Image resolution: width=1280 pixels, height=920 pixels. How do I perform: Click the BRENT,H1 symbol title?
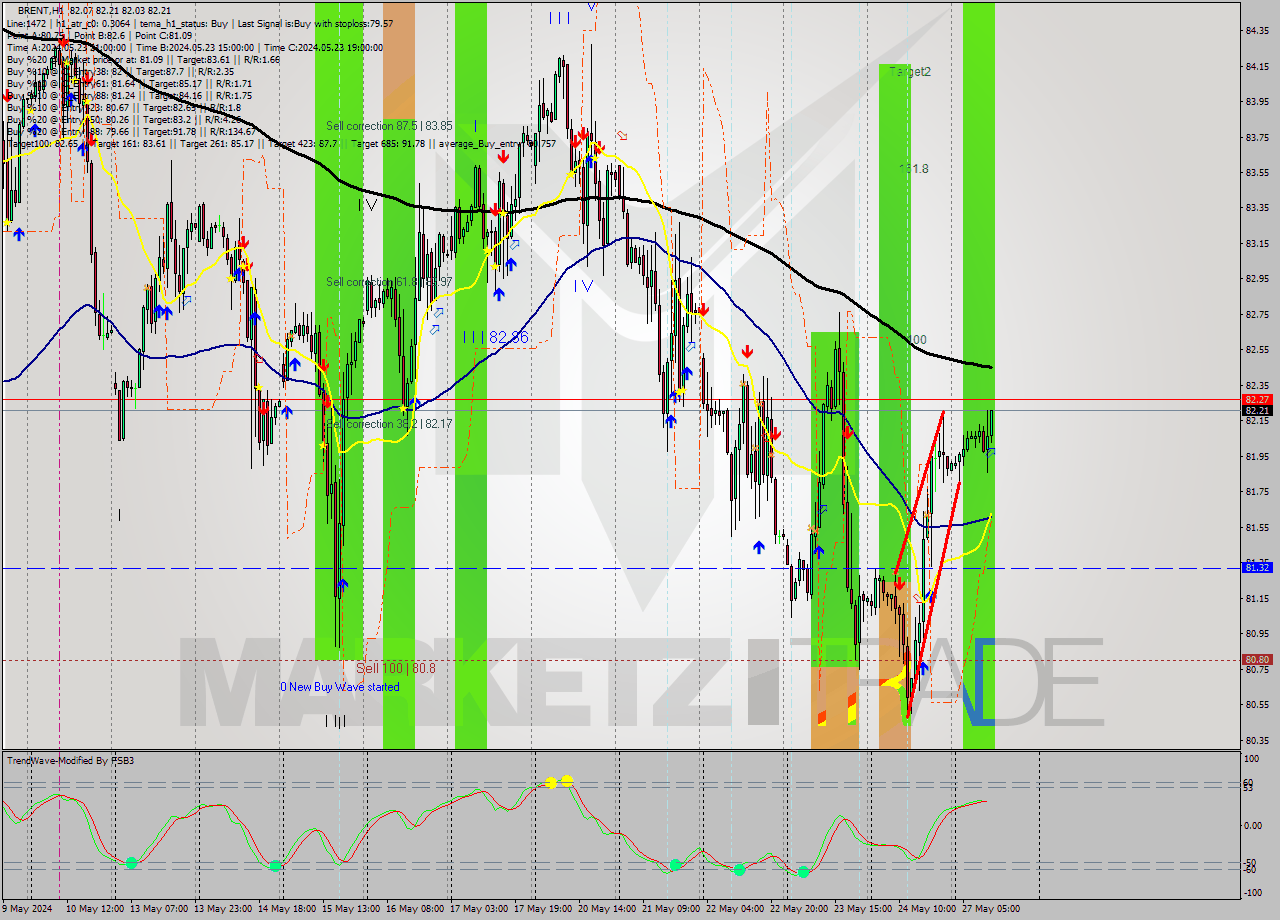(40, 9)
